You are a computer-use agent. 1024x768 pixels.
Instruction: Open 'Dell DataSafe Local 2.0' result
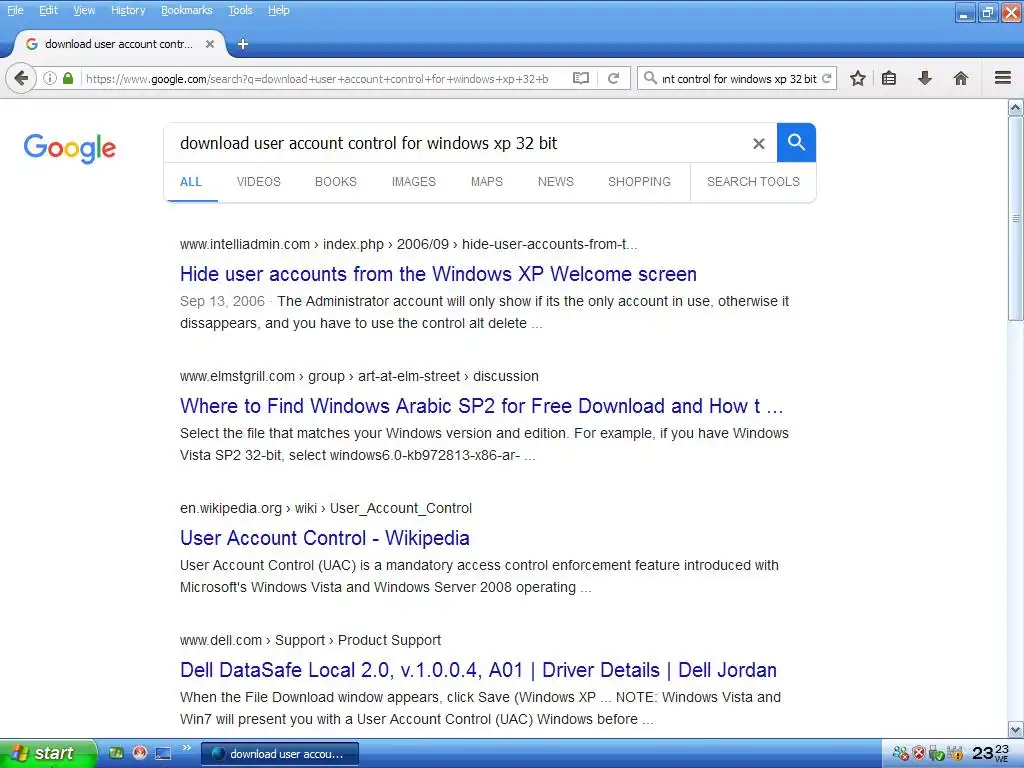478,670
